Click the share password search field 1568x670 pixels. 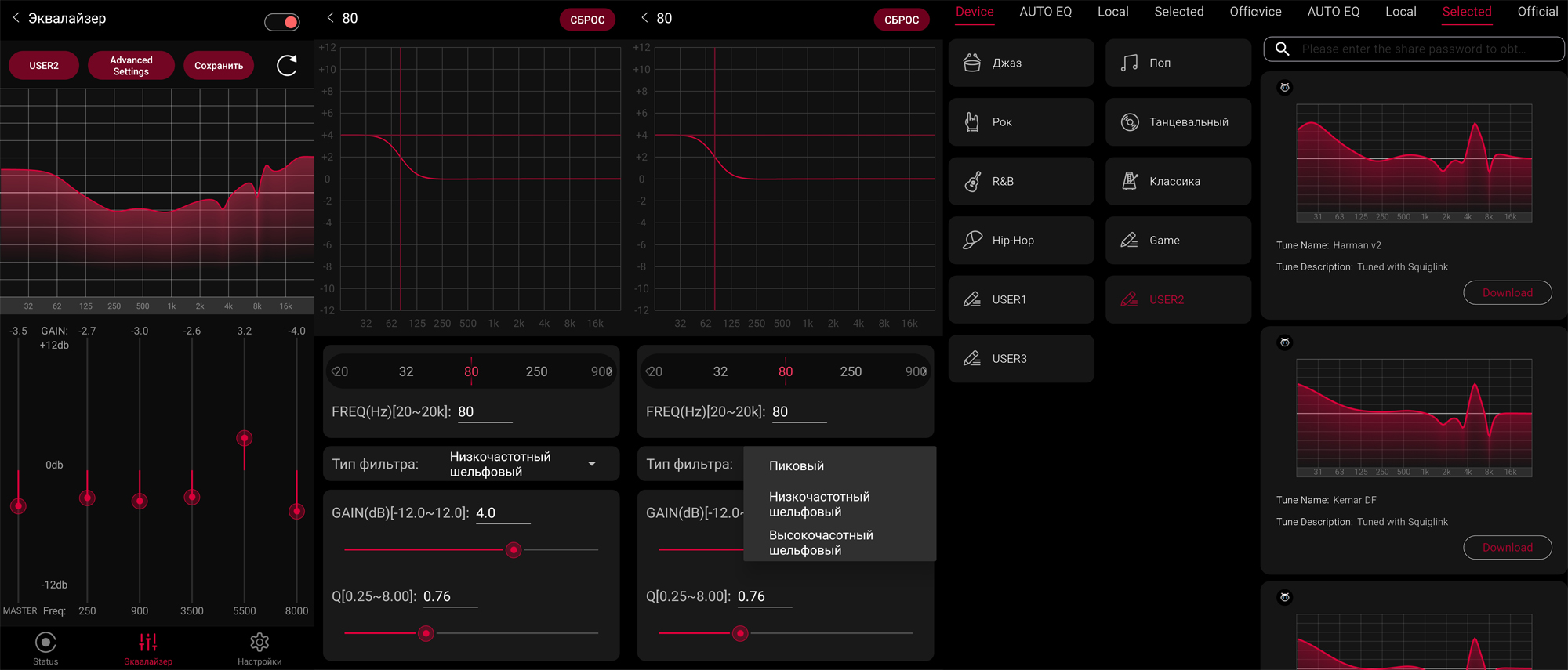1414,49
